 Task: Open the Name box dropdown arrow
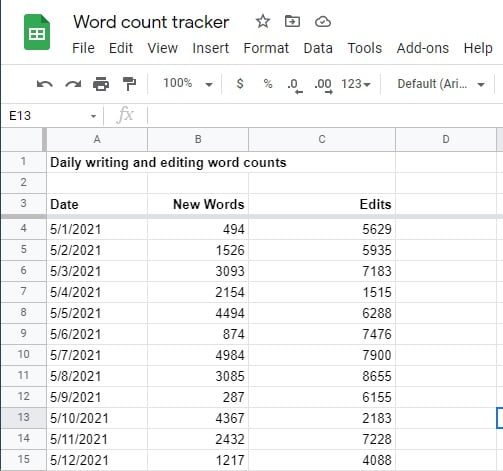click(94, 116)
